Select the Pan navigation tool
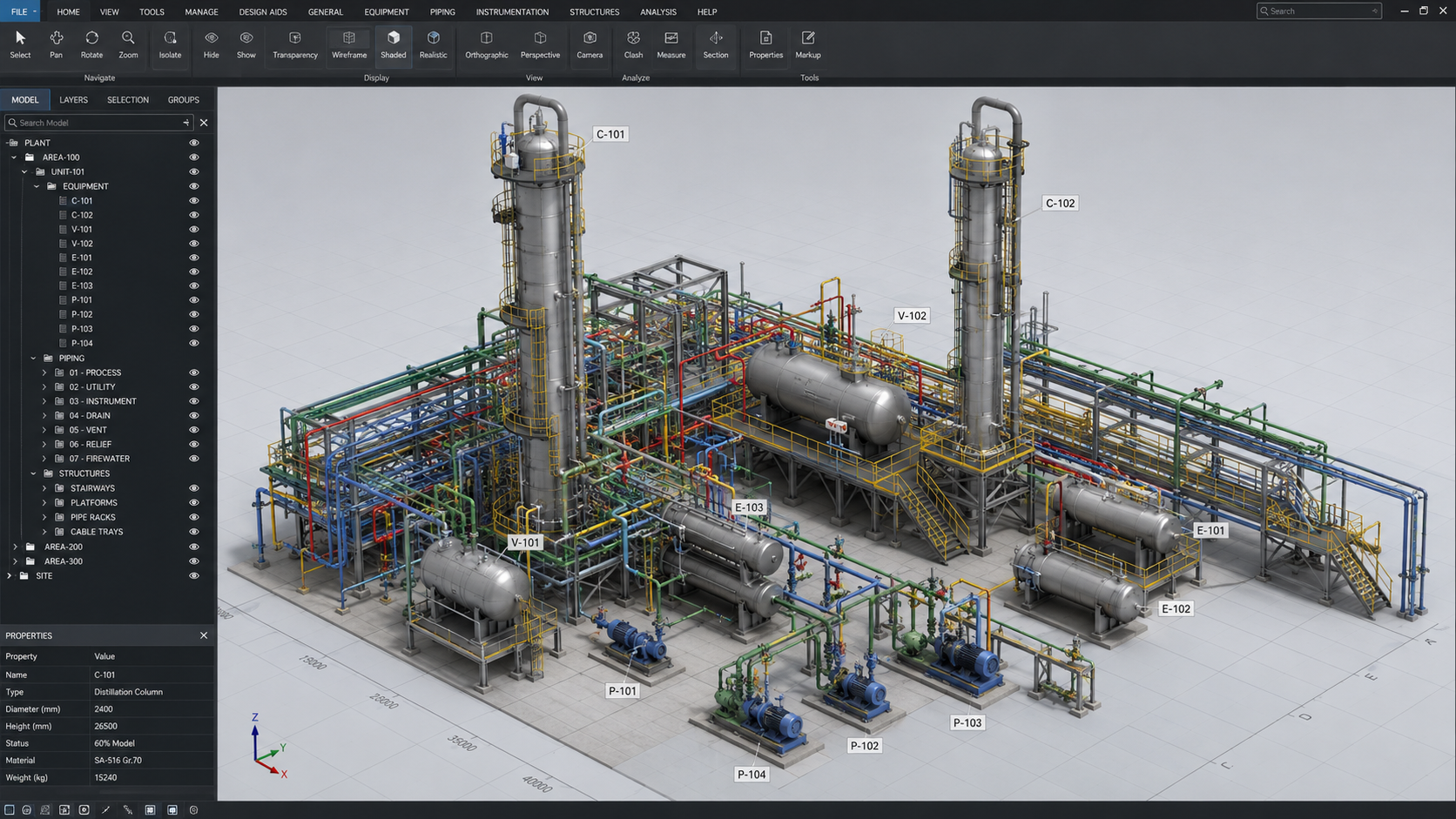1456x819 pixels. 56,44
